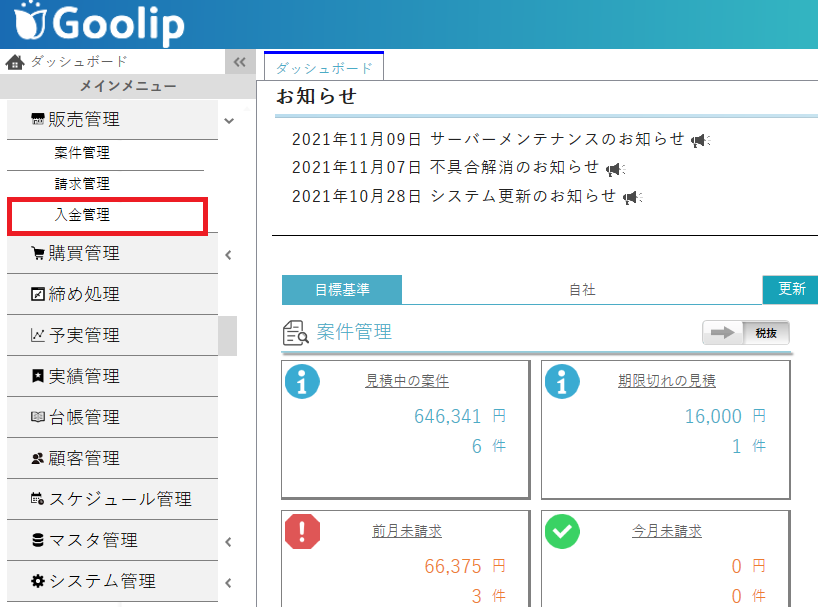Screen dimensions: 818x607
Task: Open the 台帳管理 menu
Action: [x=112, y=417]
